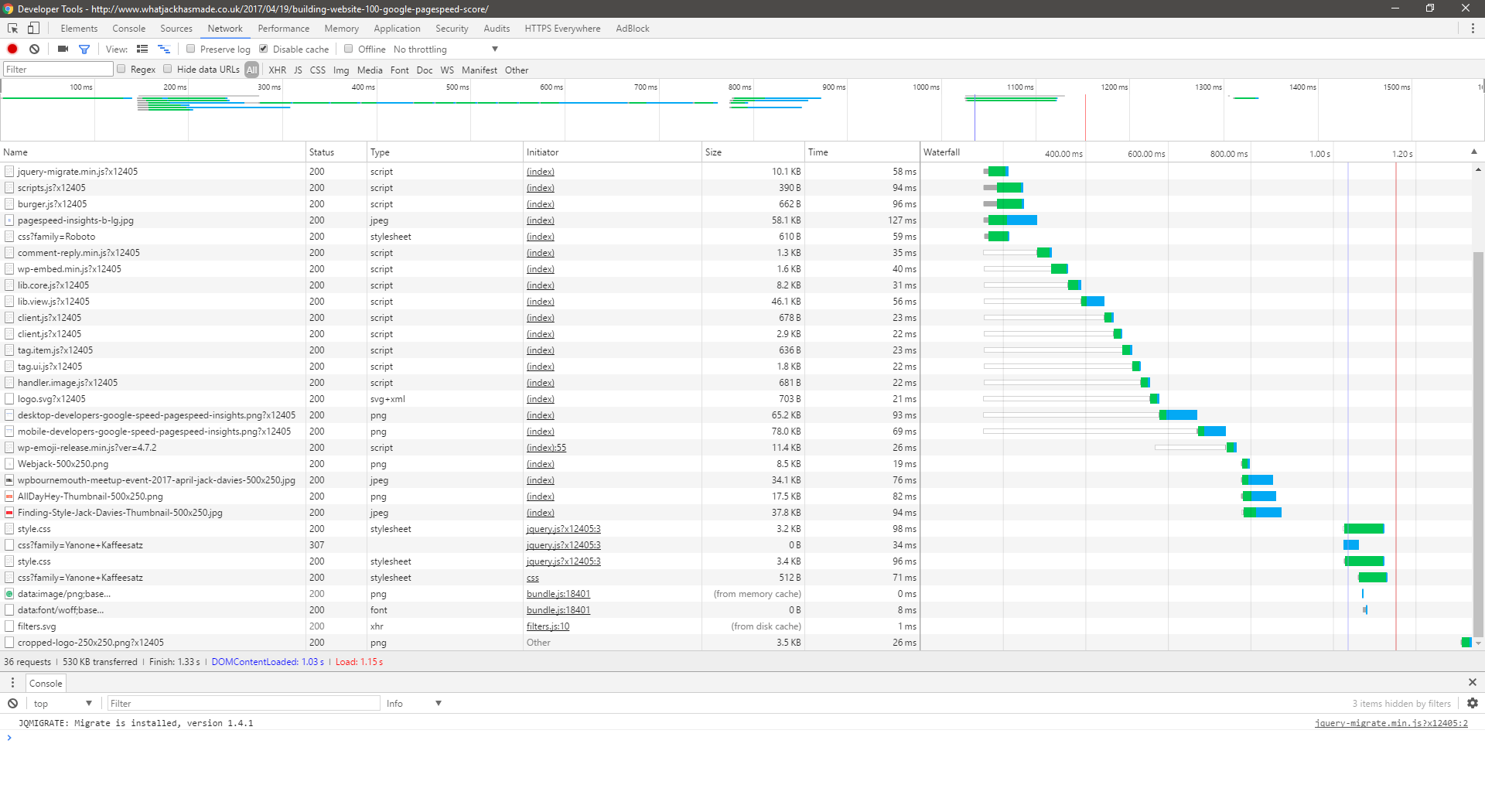
Task: Focus the console Filter text field
Action: click(243, 703)
